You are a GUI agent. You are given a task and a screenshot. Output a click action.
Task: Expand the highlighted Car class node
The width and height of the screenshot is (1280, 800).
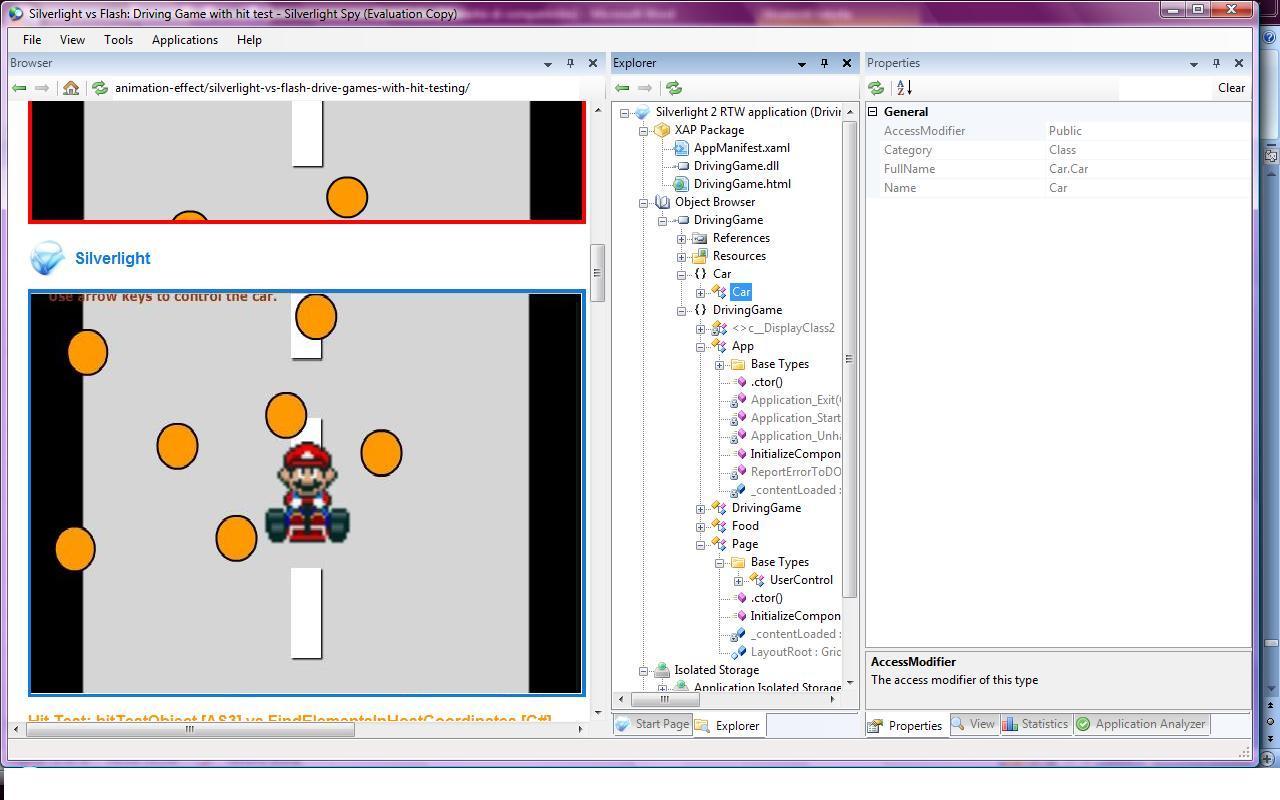pyautogui.click(x=701, y=292)
